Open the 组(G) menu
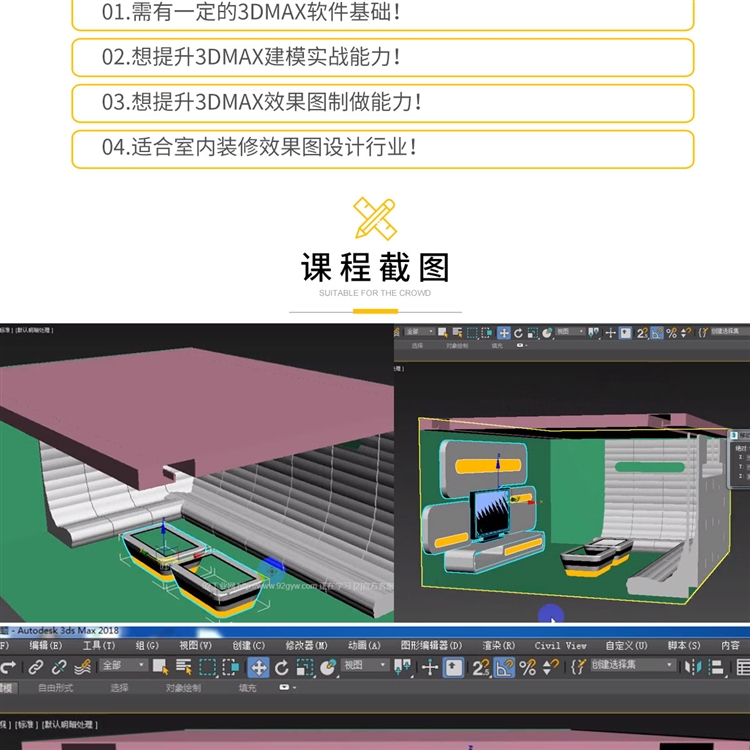The height and width of the screenshot is (750, 750). (x=147, y=645)
